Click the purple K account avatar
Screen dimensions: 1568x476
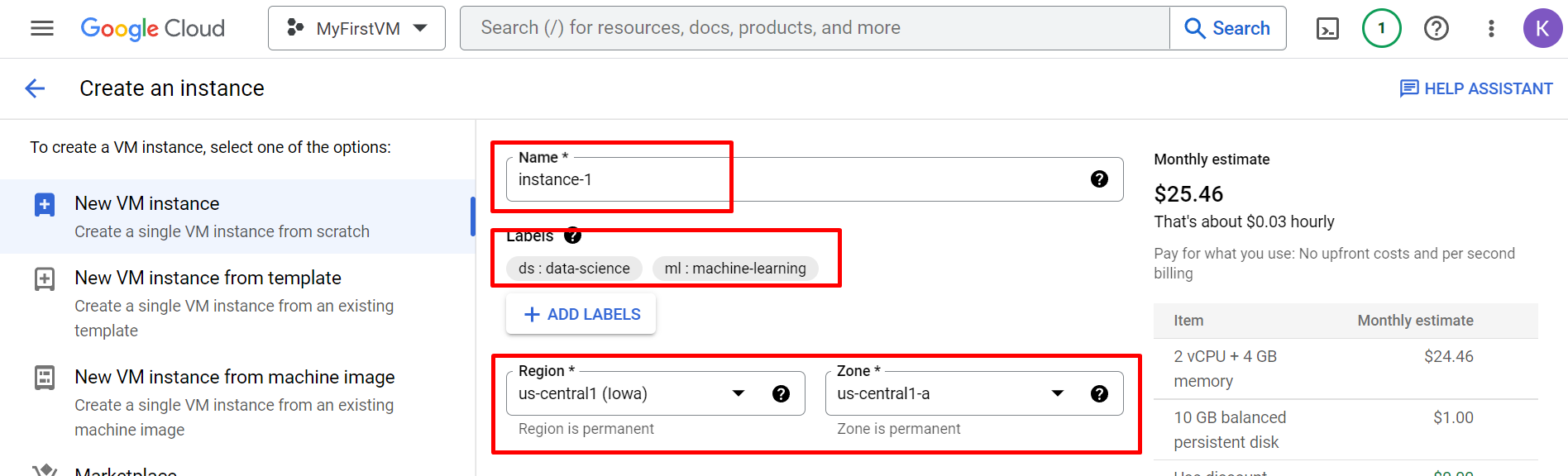click(1542, 28)
